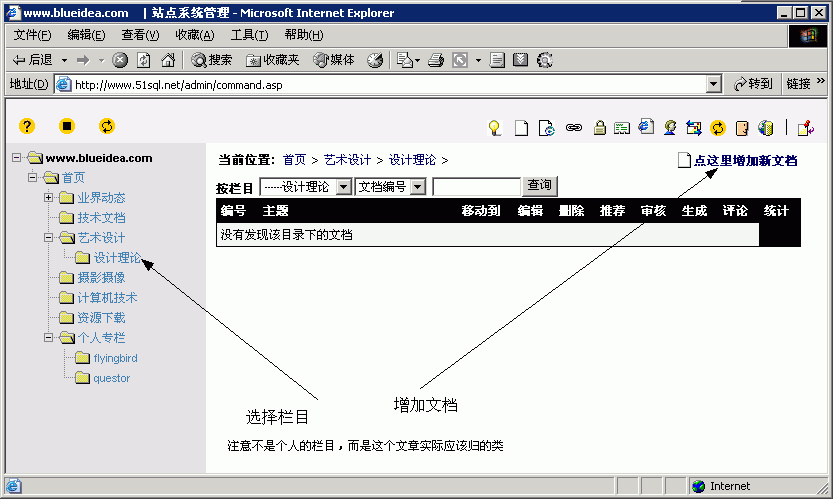Select 技术文档 in the tree
Image resolution: width=833 pixels, height=499 pixels.
101,217
